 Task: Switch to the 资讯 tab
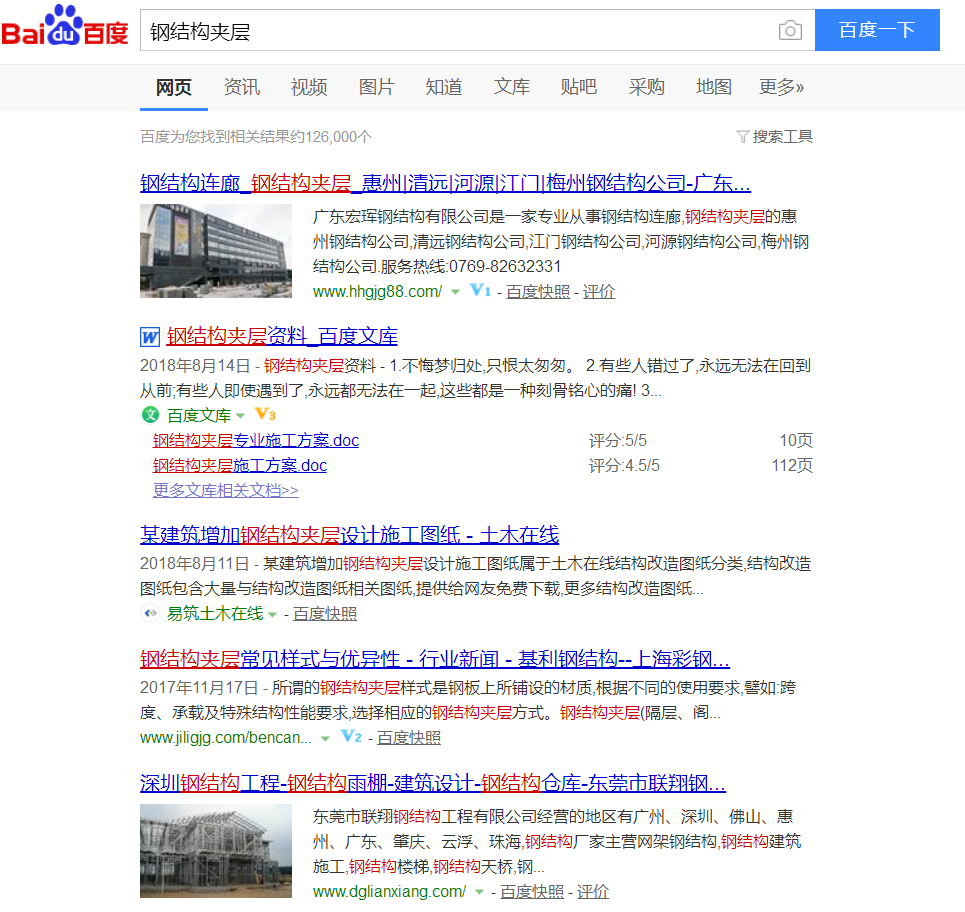(241, 87)
